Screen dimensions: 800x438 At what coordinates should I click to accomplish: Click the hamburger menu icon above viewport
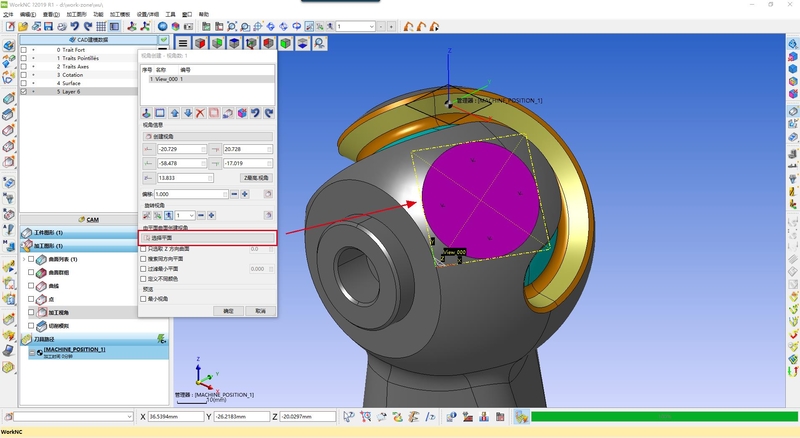[x=183, y=43]
